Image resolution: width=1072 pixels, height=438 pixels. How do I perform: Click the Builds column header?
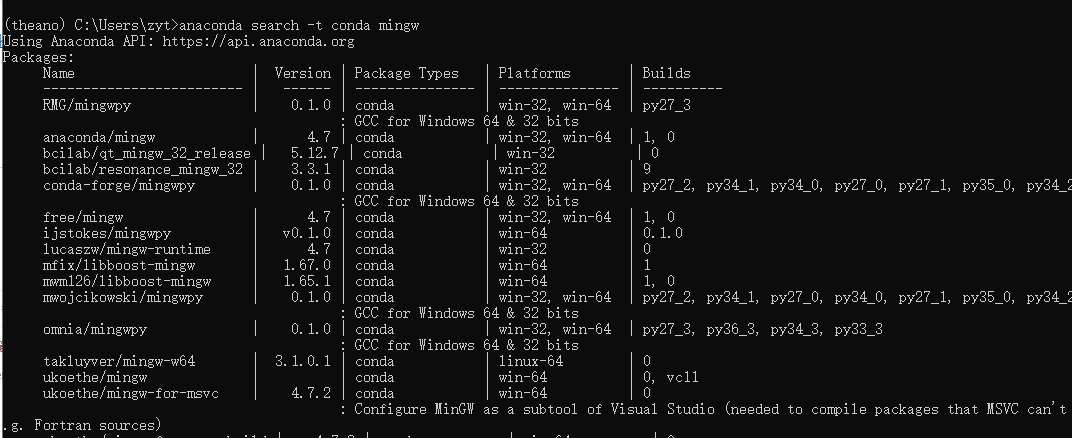[x=667, y=73]
